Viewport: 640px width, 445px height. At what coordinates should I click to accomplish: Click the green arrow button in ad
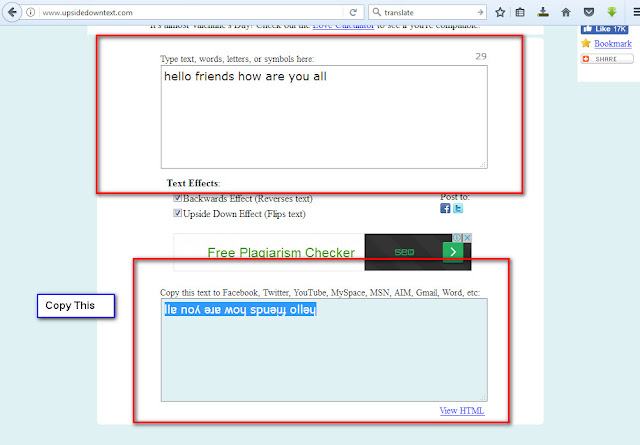point(453,252)
